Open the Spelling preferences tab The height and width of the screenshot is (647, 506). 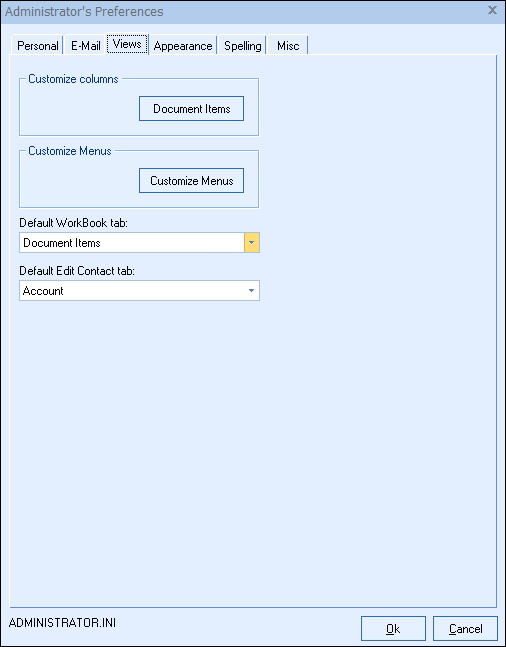click(243, 45)
